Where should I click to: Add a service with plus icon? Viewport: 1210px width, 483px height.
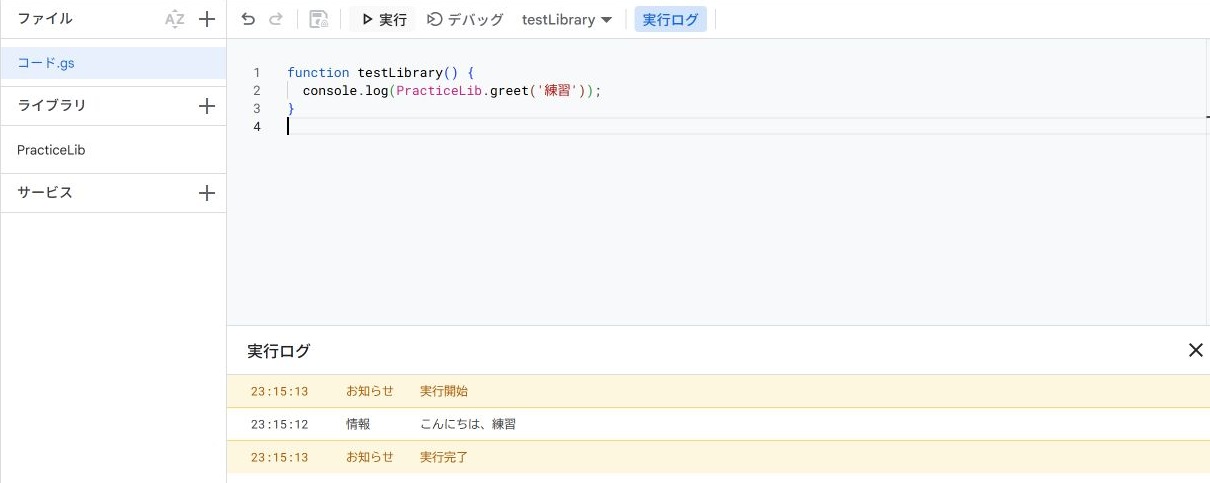click(x=207, y=193)
